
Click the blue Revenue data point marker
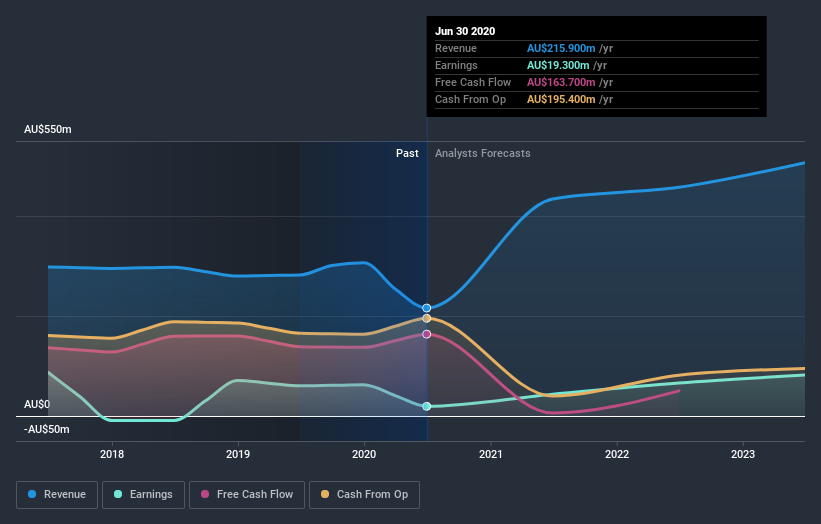(427, 308)
